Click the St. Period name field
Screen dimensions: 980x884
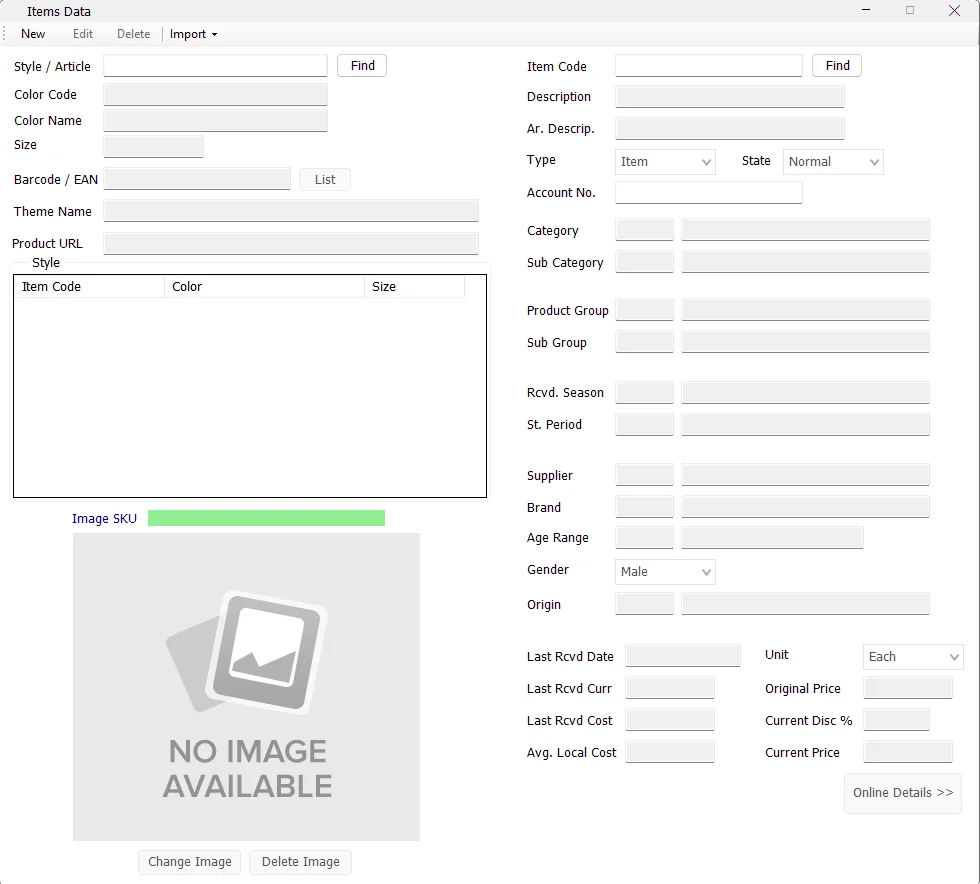(805, 424)
